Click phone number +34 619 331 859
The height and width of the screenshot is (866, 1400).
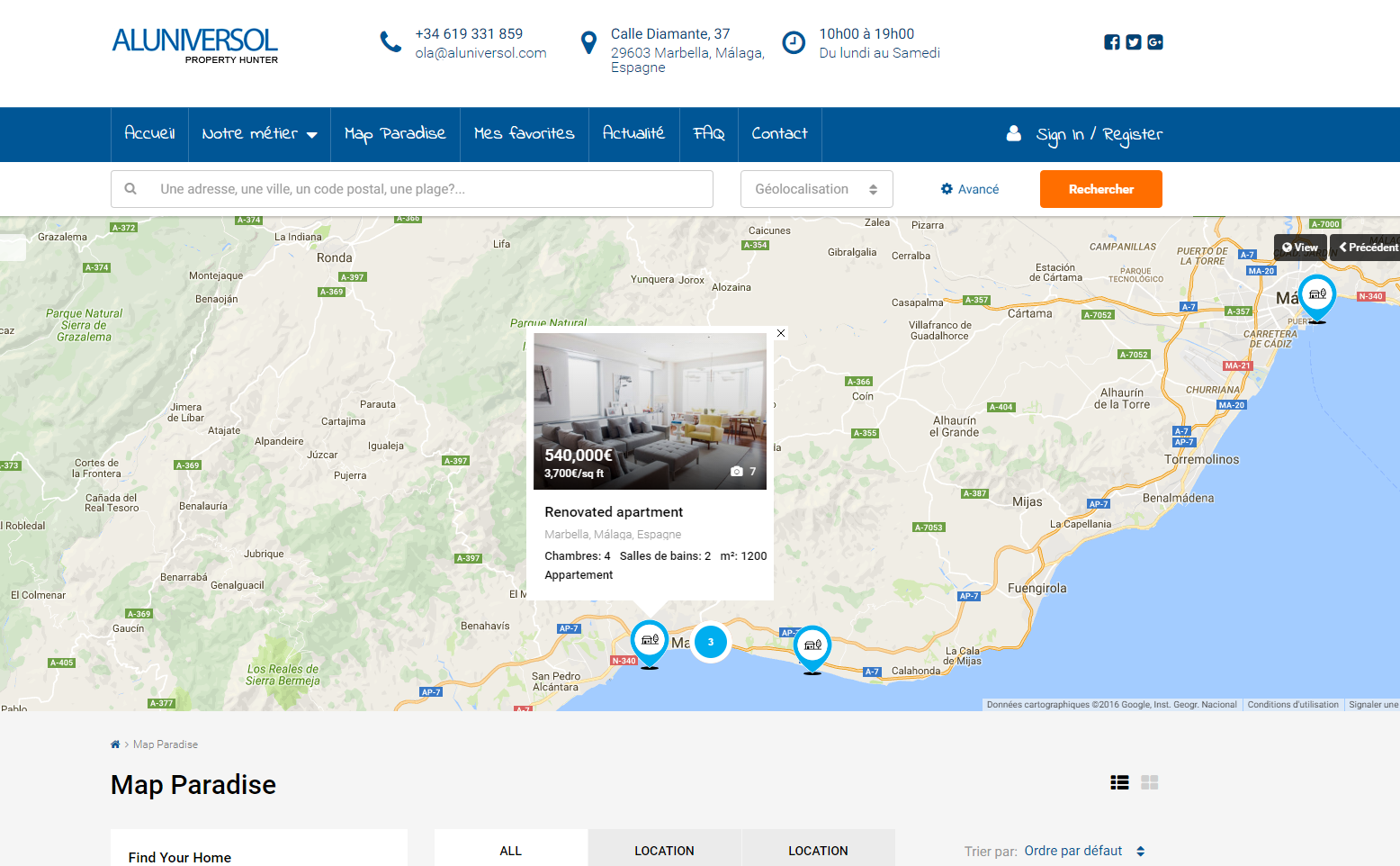pyautogui.click(x=469, y=34)
